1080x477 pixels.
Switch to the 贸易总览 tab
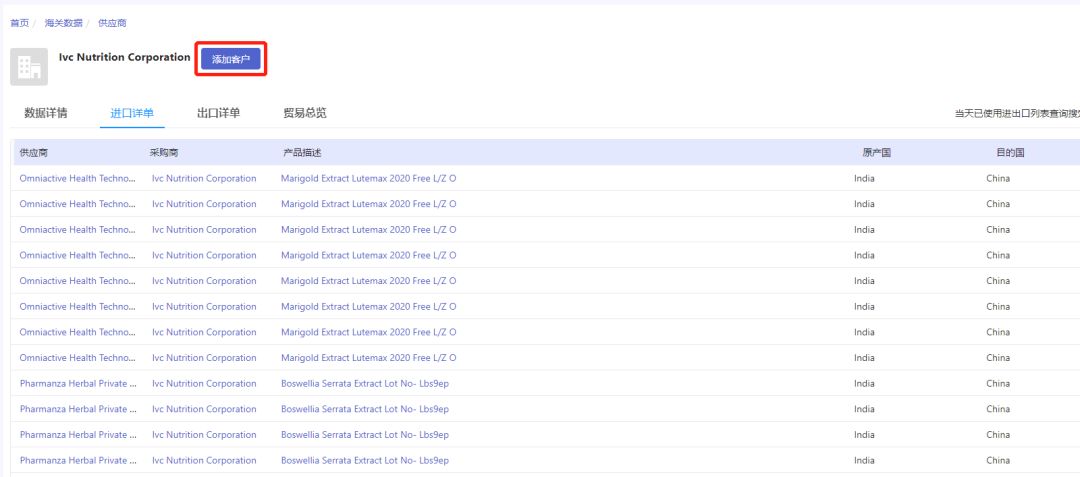(x=304, y=114)
